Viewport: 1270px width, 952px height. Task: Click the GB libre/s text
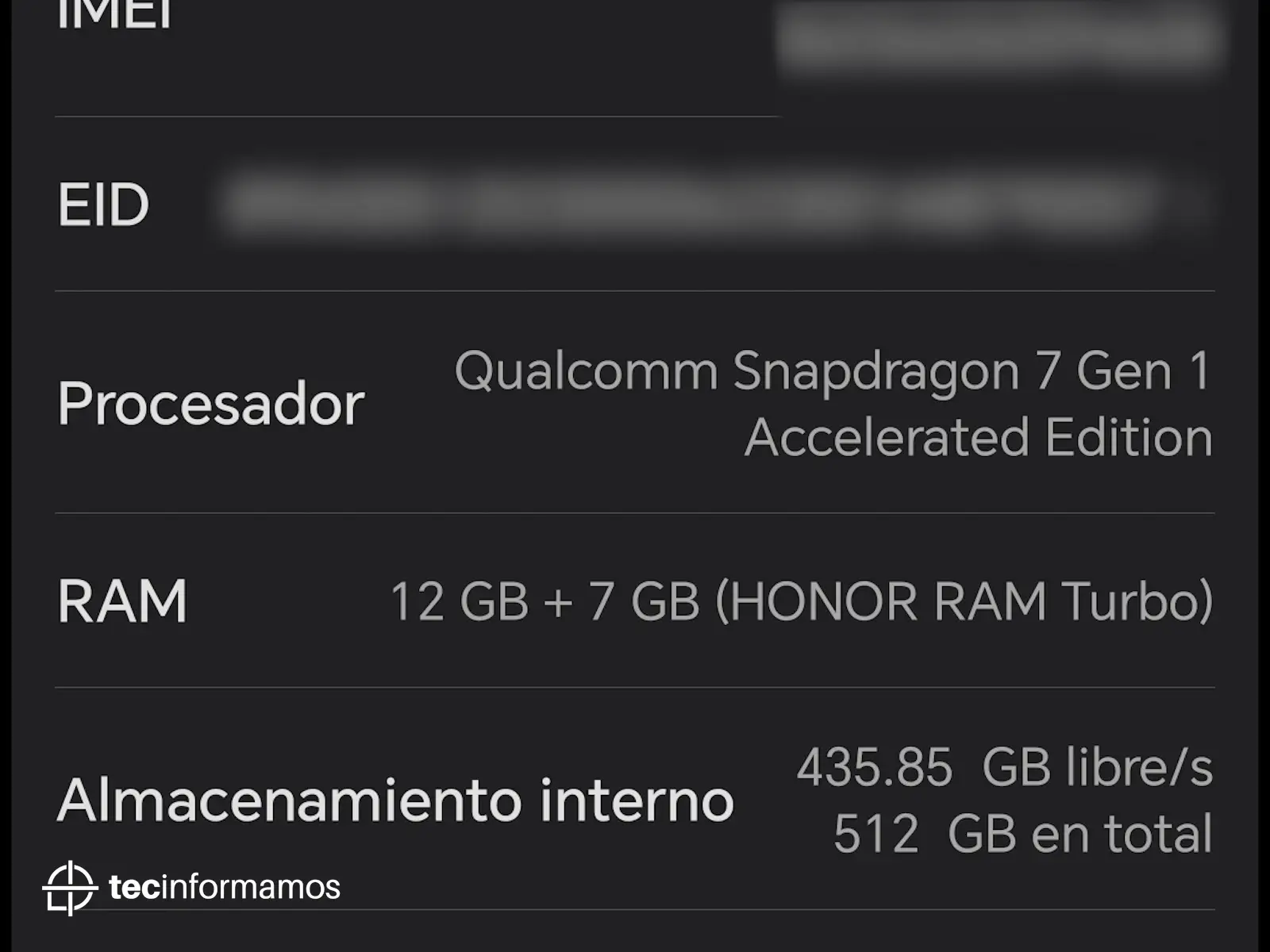tap(1097, 767)
